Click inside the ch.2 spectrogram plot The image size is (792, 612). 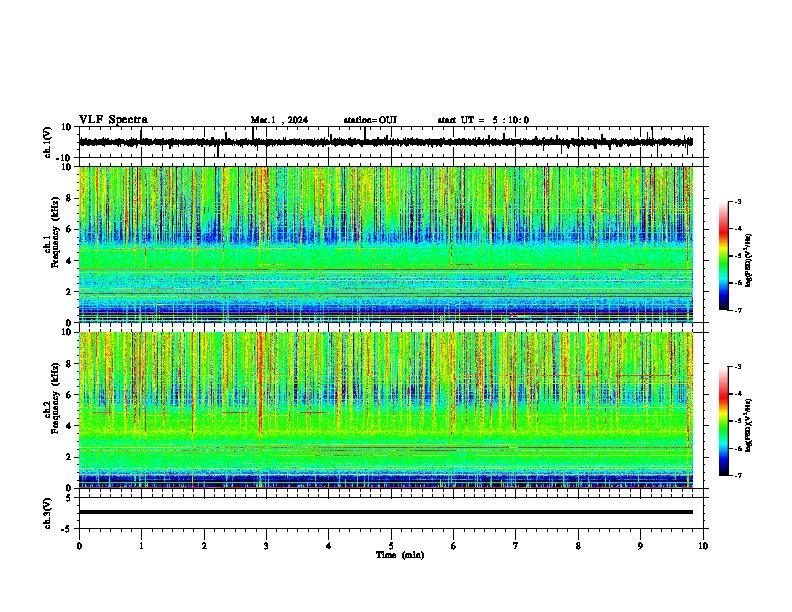click(386, 410)
